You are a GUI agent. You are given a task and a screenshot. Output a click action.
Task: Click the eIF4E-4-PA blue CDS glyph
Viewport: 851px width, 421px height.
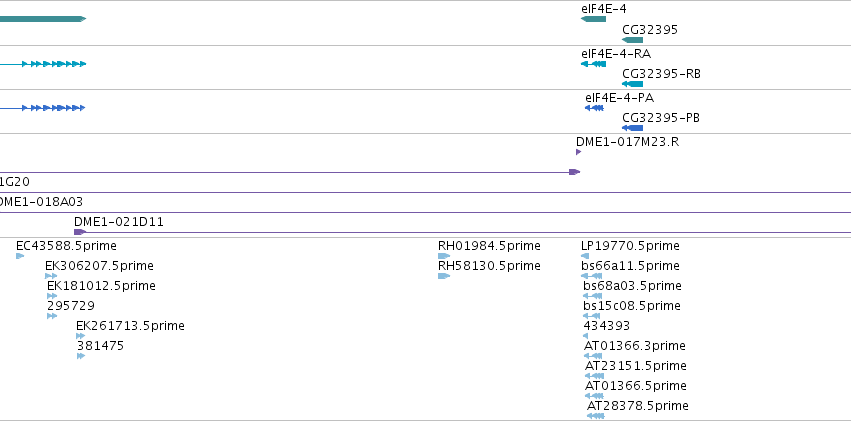tap(594, 108)
